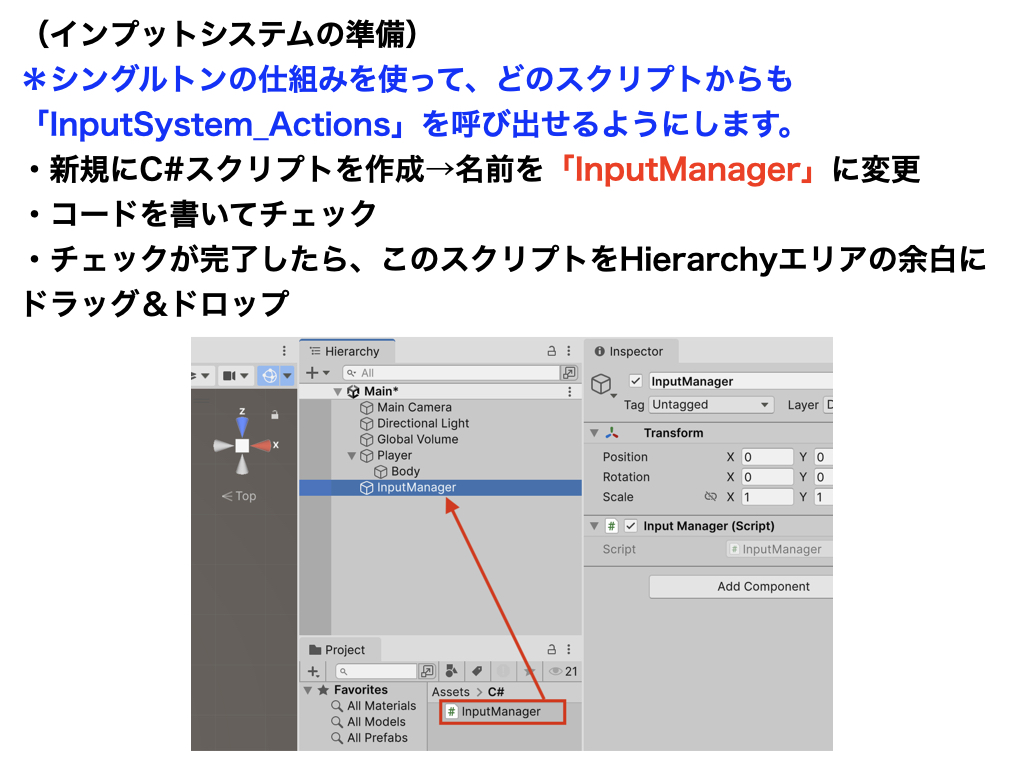Click the Project tab
This screenshot has width=1024, height=768.
pyautogui.click(x=338, y=650)
